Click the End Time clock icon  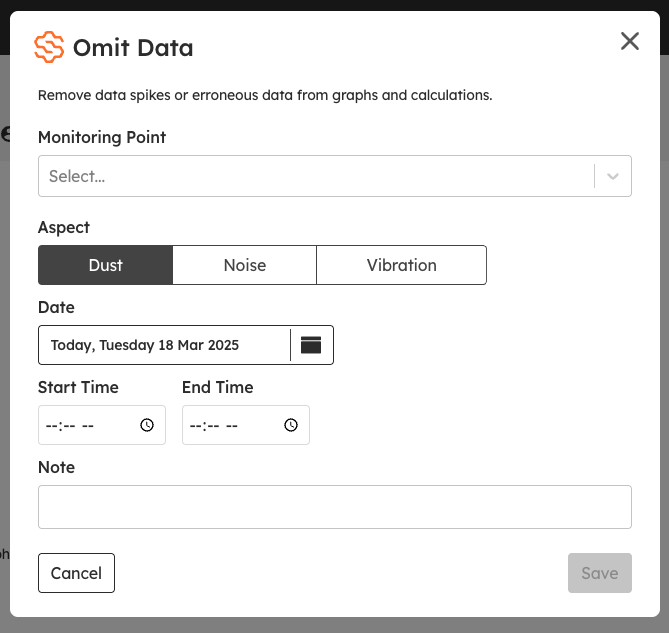tap(291, 425)
